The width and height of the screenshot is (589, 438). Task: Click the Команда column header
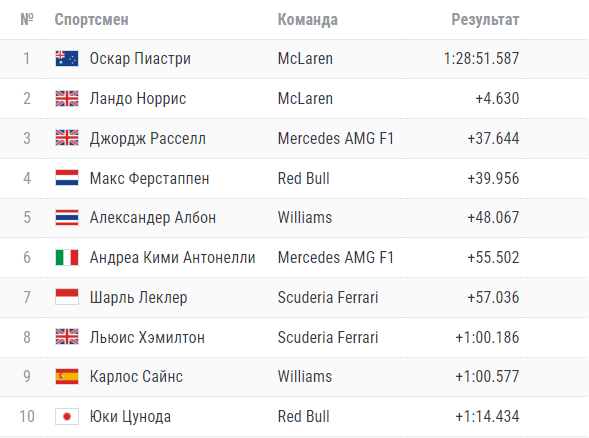click(x=308, y=20)
